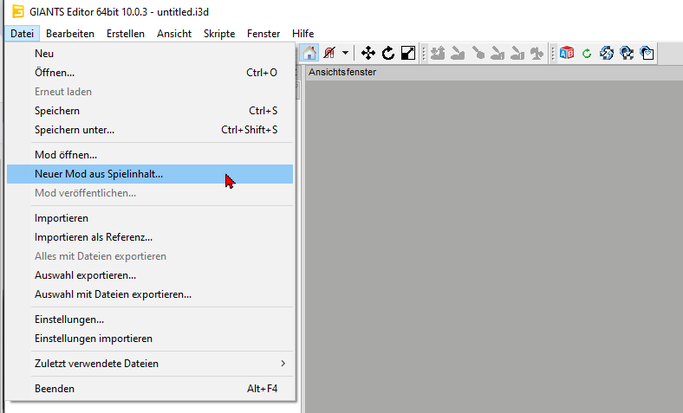The width and height of the screenshot is (683, 413).
Task: Open the Fenster menu
Action: coord(264,34)
